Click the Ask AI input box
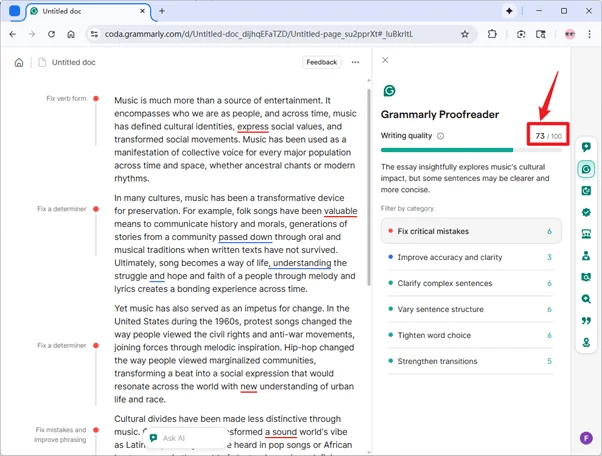602x456 pixels. (184, 438)
